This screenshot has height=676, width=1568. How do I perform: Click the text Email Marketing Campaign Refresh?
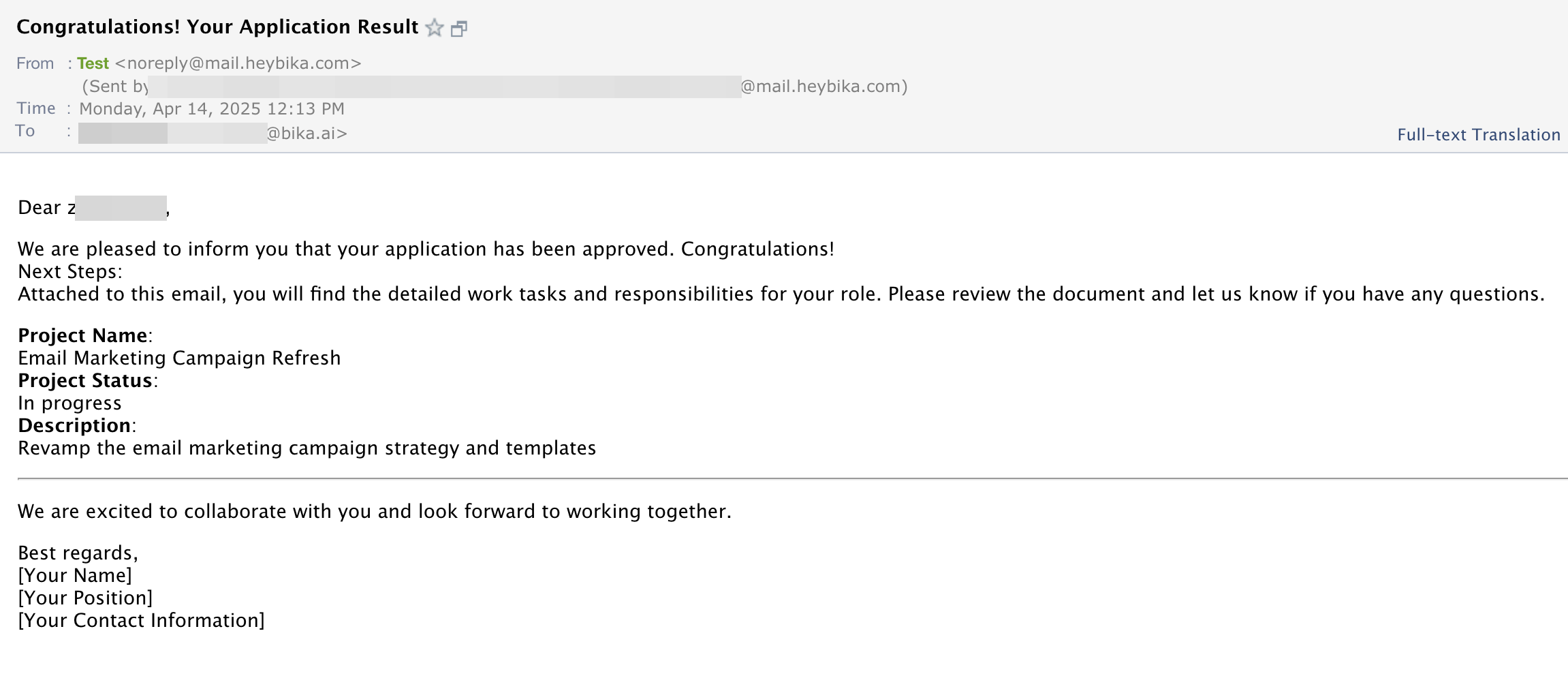179,358
